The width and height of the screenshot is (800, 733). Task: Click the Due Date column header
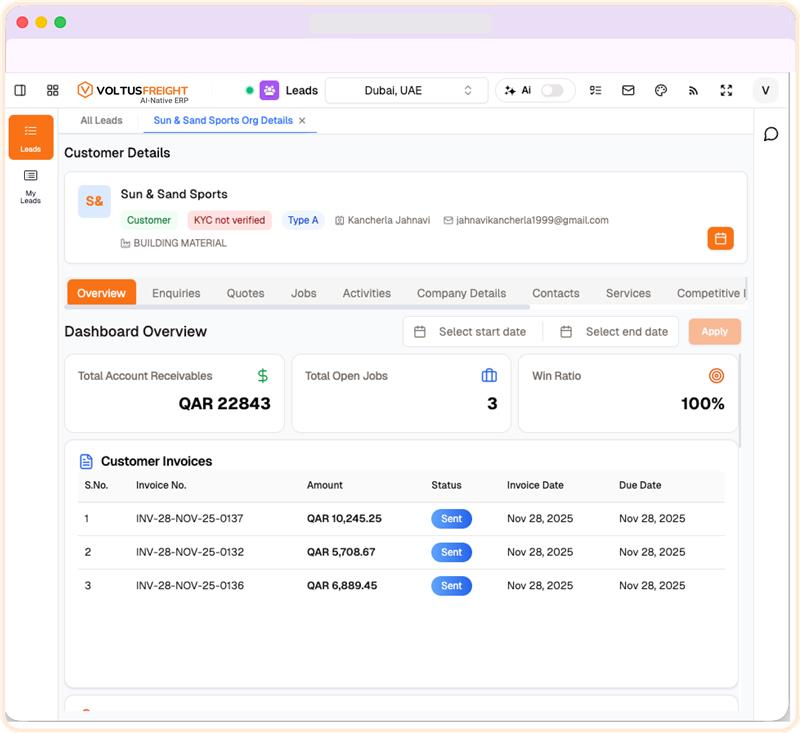640,485
